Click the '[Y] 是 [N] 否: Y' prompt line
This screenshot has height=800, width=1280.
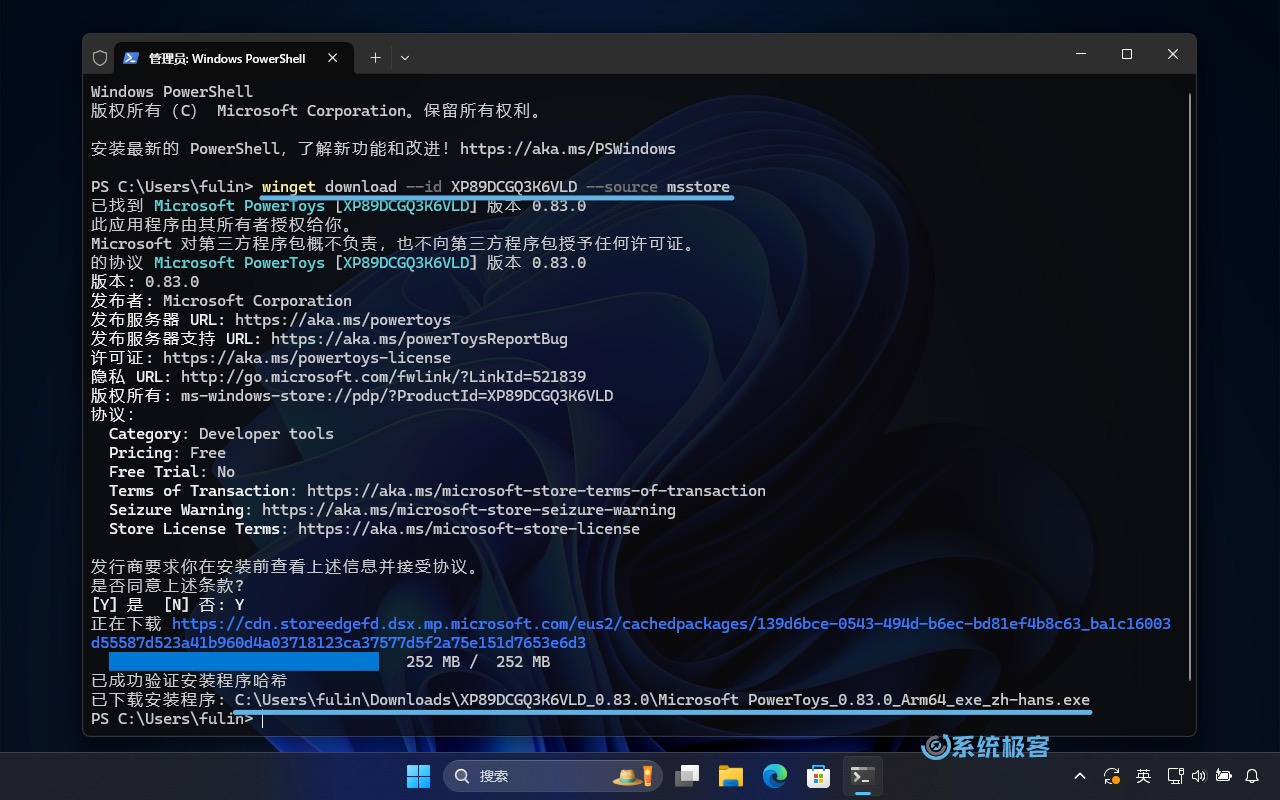pos(167,605)
